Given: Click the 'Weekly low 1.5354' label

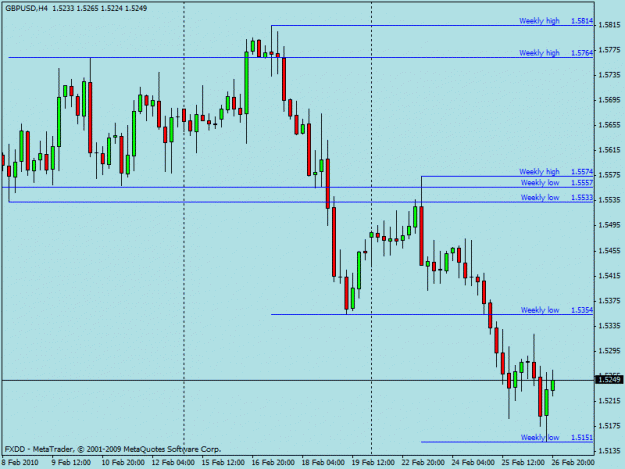Looking at the screenshot, I should click(x=557, y=310).
